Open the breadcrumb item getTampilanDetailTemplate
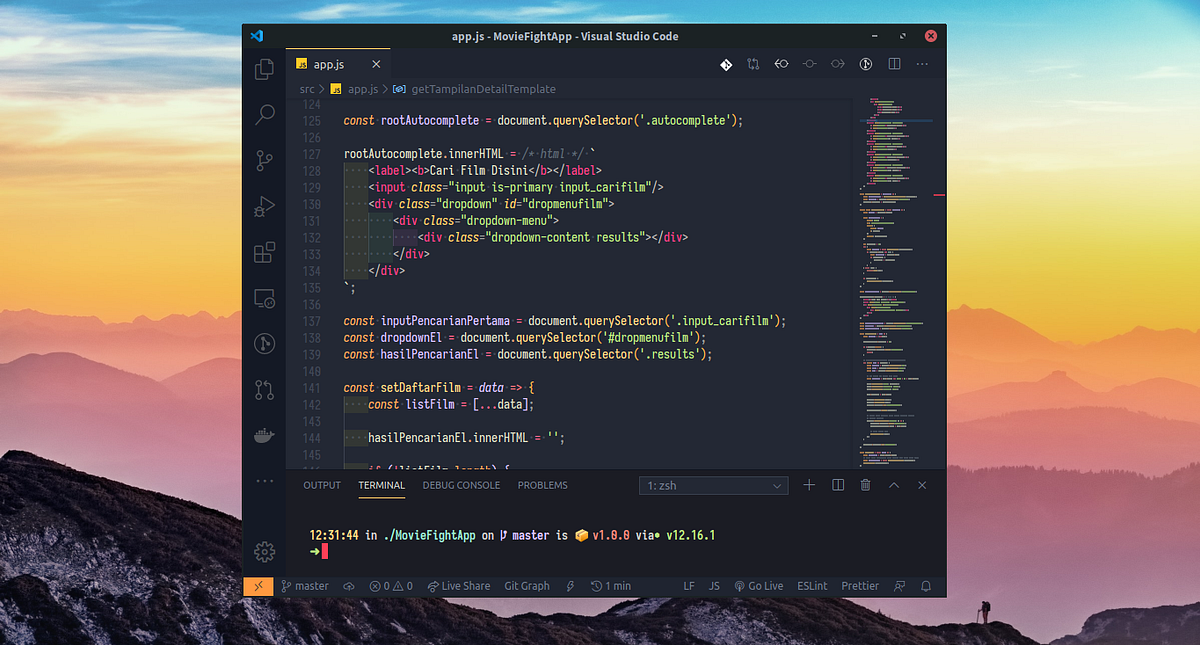Image resolution: width=1200 pixels, height=645 pixels. click(x=486, y=88)
